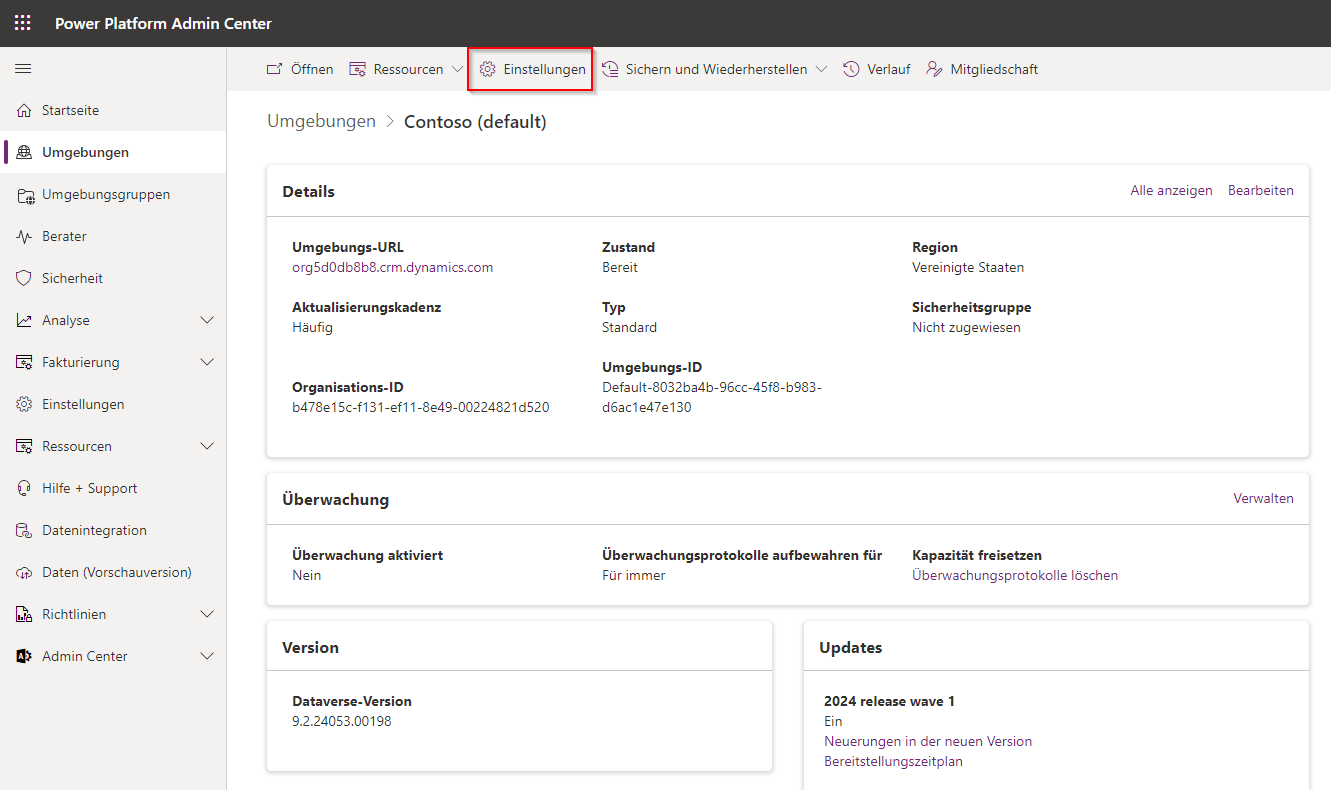
Task: Expand the sidebar Ressourcen section chevron
Action: tap(207, 447)
